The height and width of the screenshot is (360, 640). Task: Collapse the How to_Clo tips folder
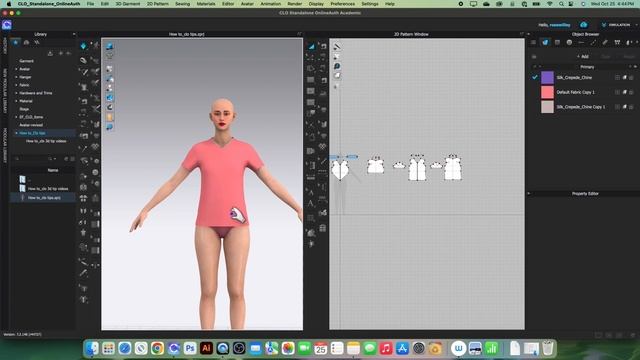16,133
